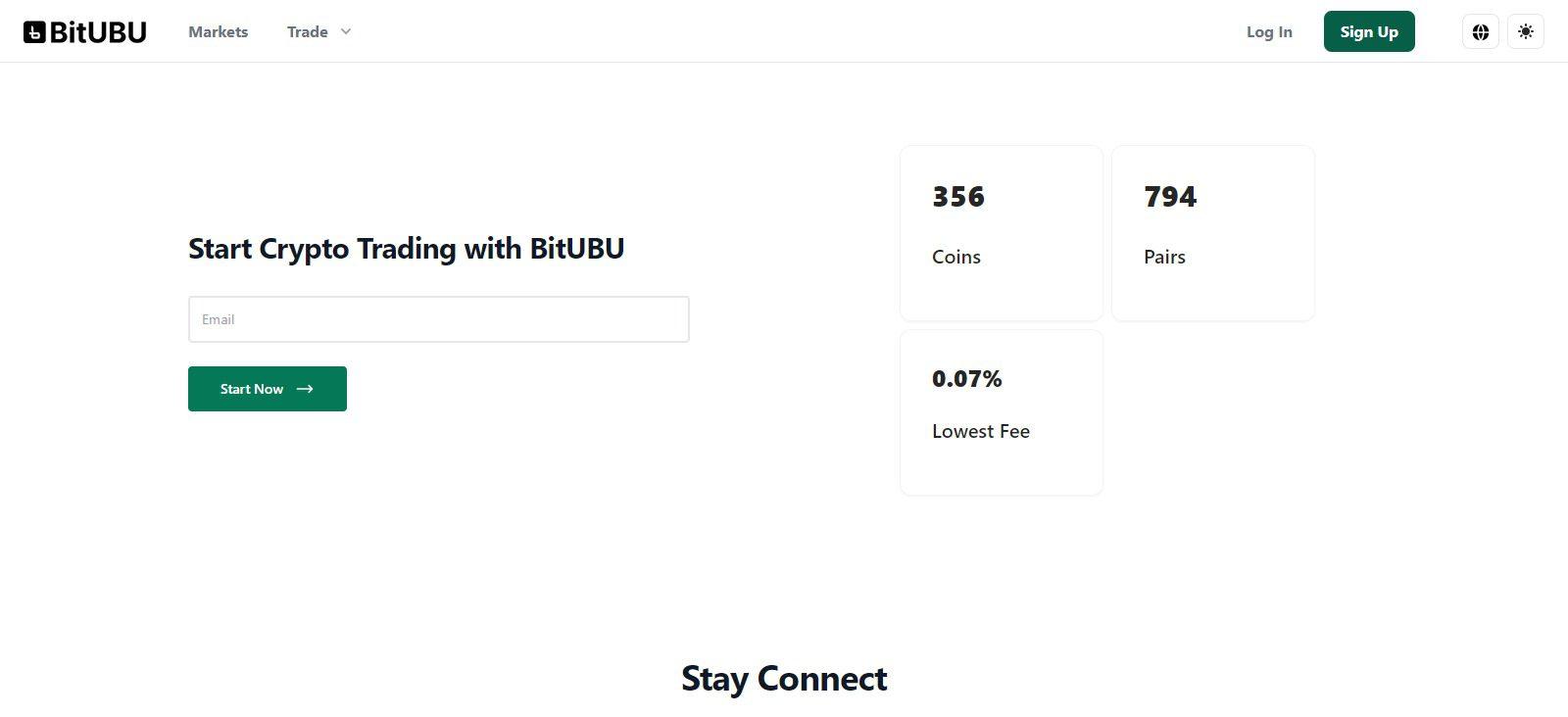Open the Trade menu
Viewport: 1568px width, 717px height.
pos(307,31)
